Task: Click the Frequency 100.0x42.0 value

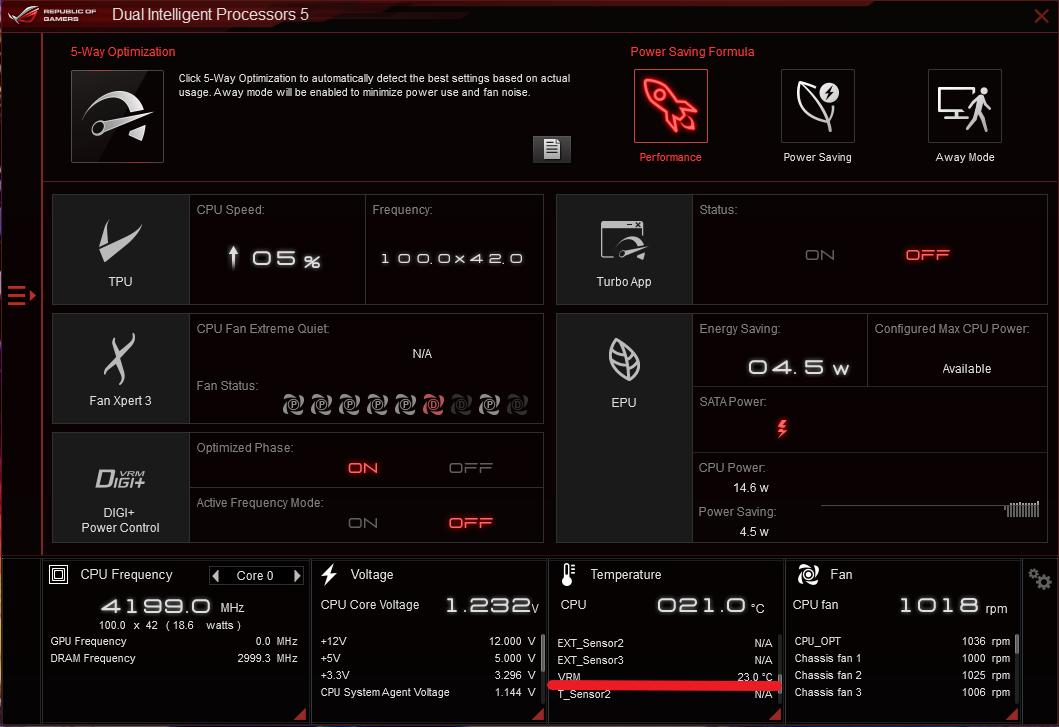Action: coord(452,259)
